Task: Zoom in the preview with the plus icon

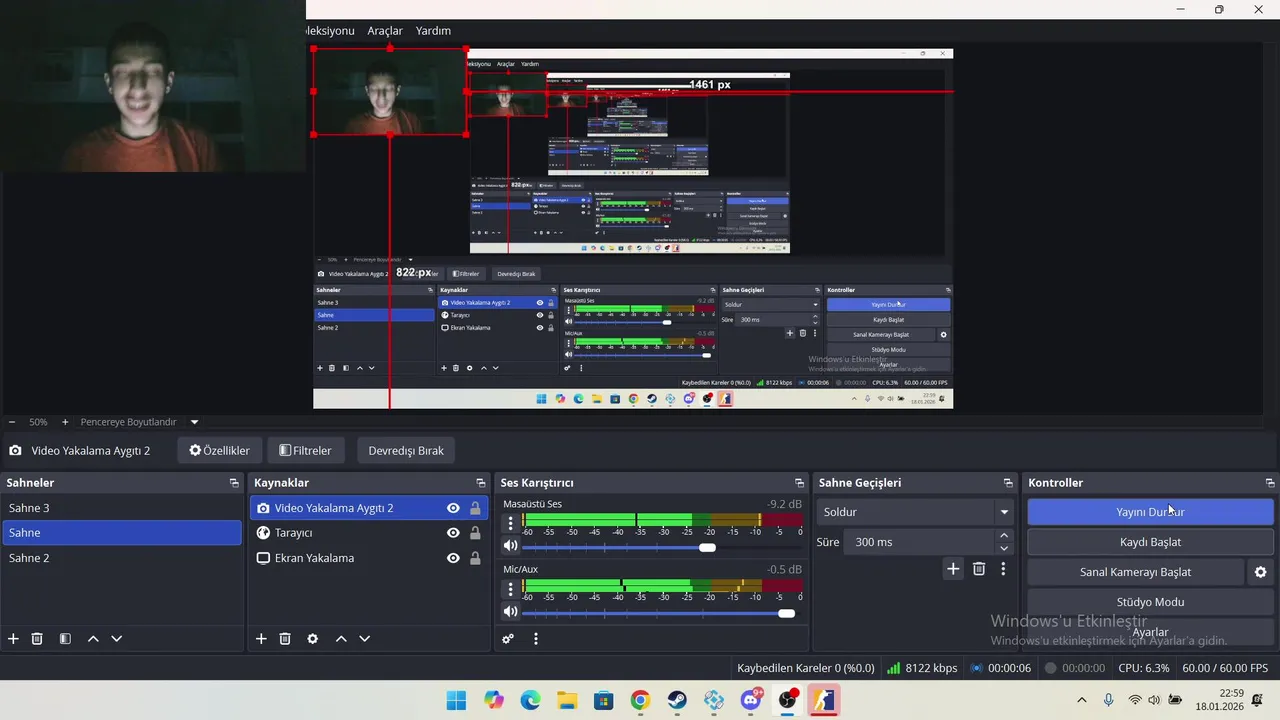Action: [65, 422]
